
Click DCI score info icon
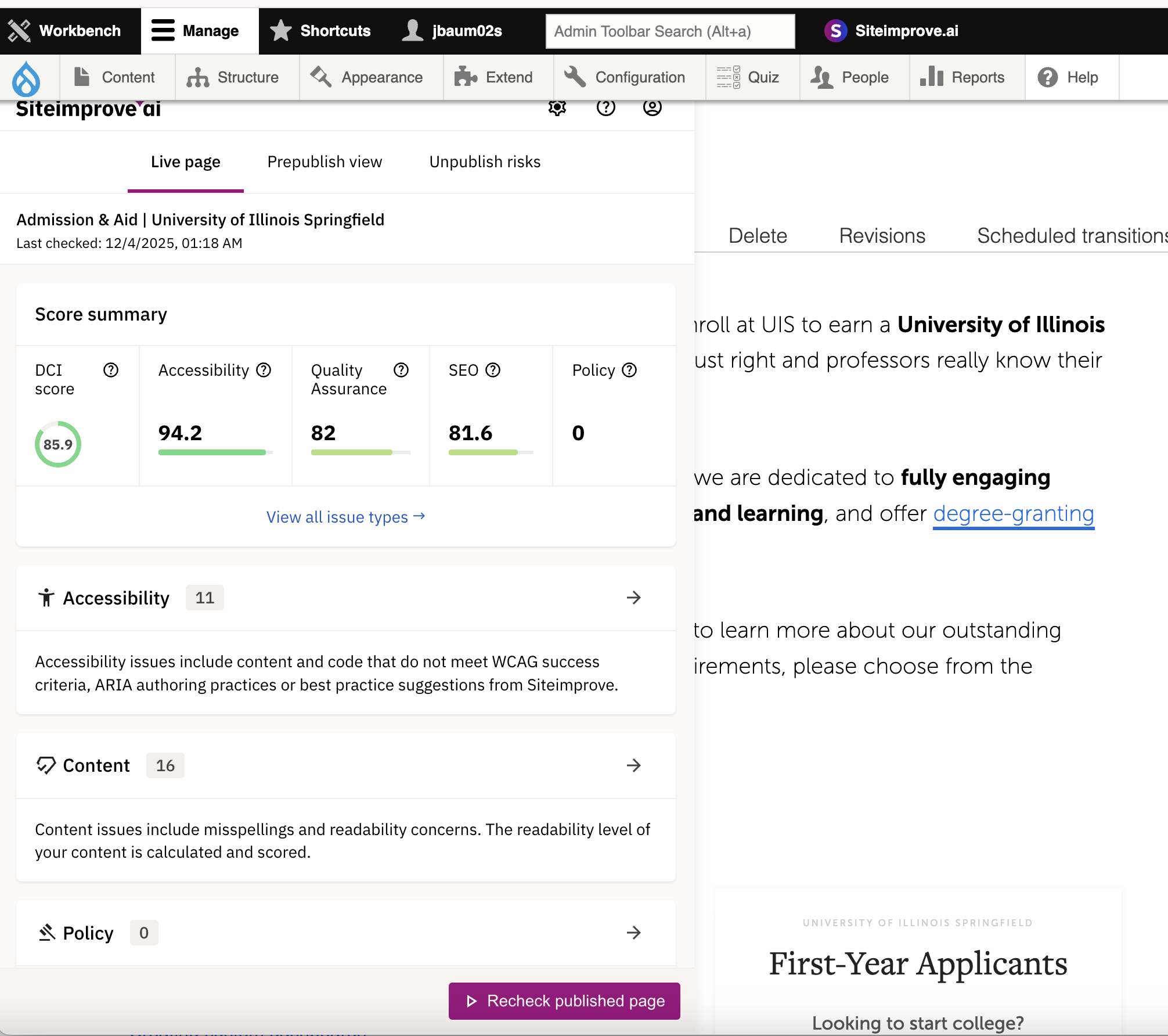pyautogui.click(x=111, y=370)
